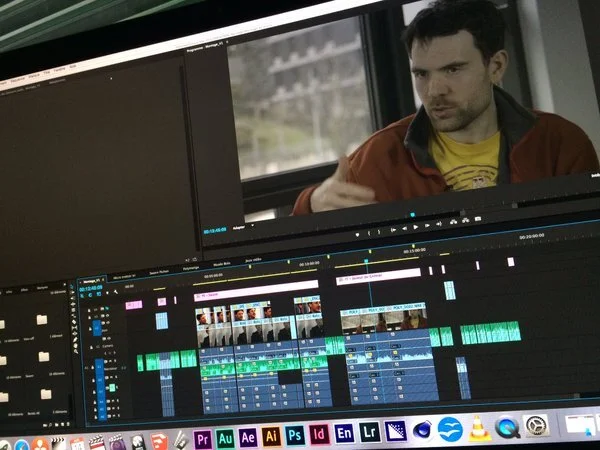Image resolution: width=600 pixels, height=450 pixels.
Task: Open After Effects from the Dock
Action: 248,437
